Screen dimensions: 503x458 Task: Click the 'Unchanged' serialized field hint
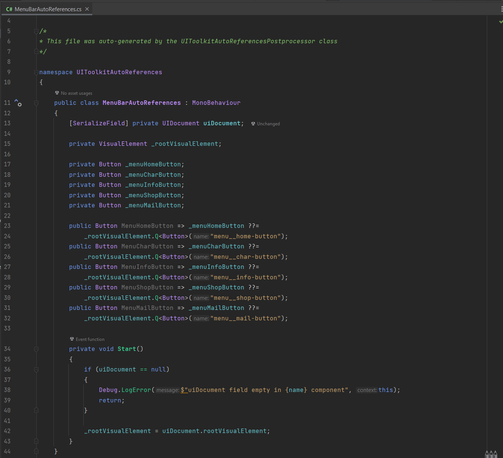point(268,124)
